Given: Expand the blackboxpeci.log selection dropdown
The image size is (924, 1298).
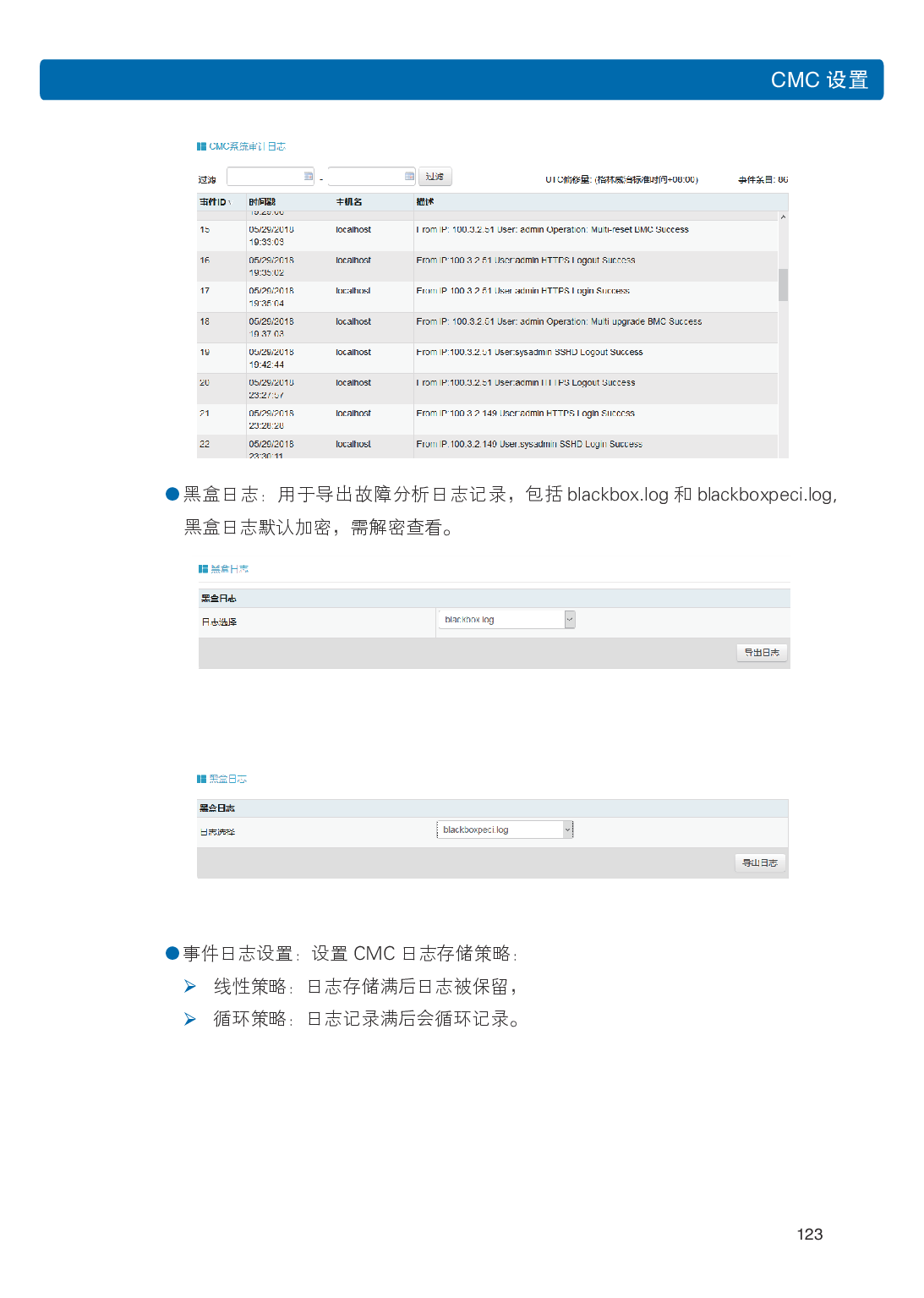Looking at the screenshot, I should [568, 830].
